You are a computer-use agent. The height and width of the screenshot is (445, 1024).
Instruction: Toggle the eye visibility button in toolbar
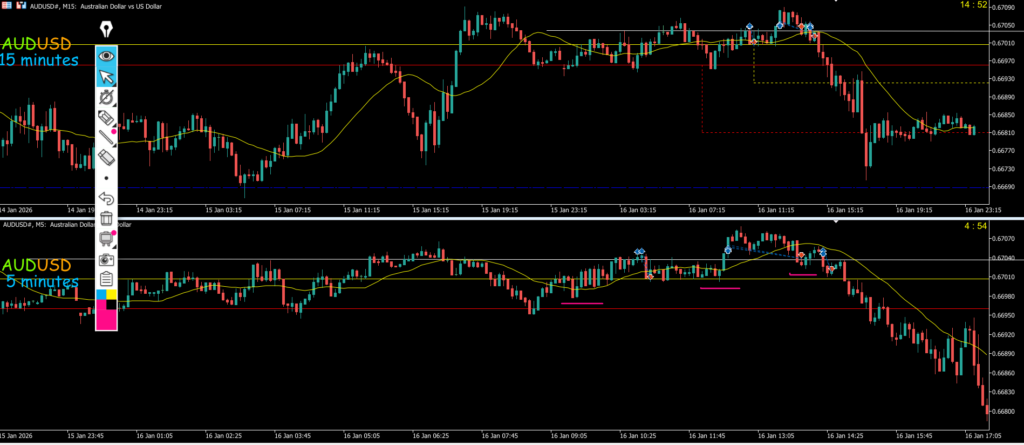[x=107, y=57]
